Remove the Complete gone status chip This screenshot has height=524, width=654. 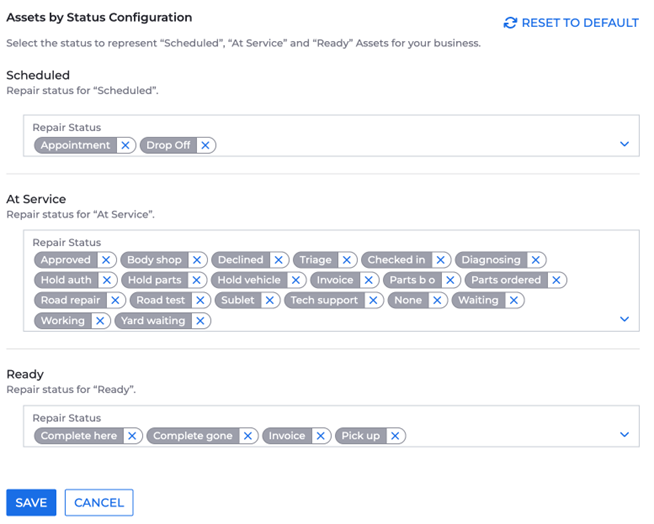tap(248, 436)
